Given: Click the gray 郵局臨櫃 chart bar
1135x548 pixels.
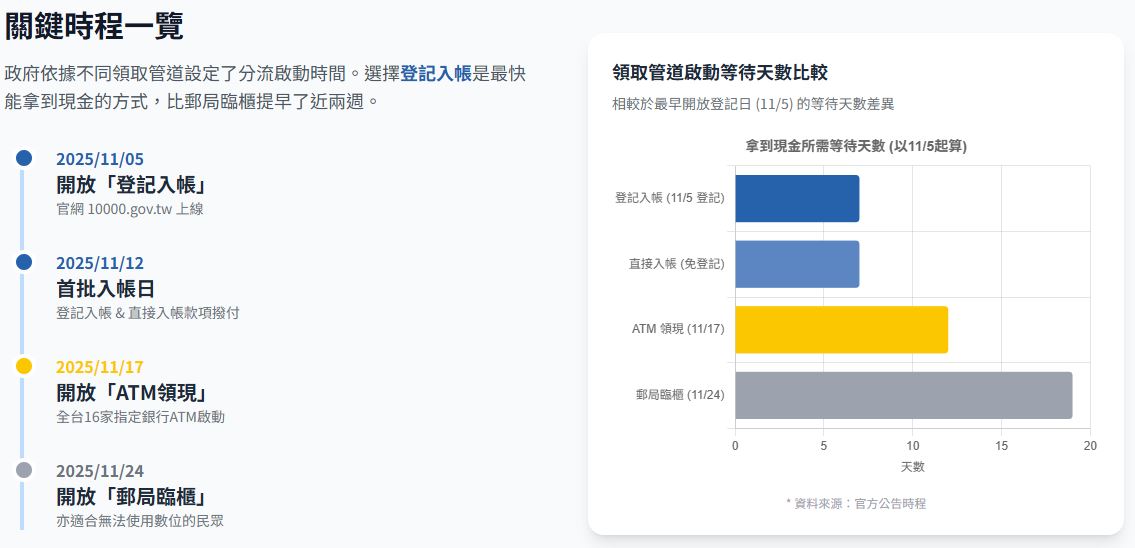Looking at the screenshot, I should 903,395.
